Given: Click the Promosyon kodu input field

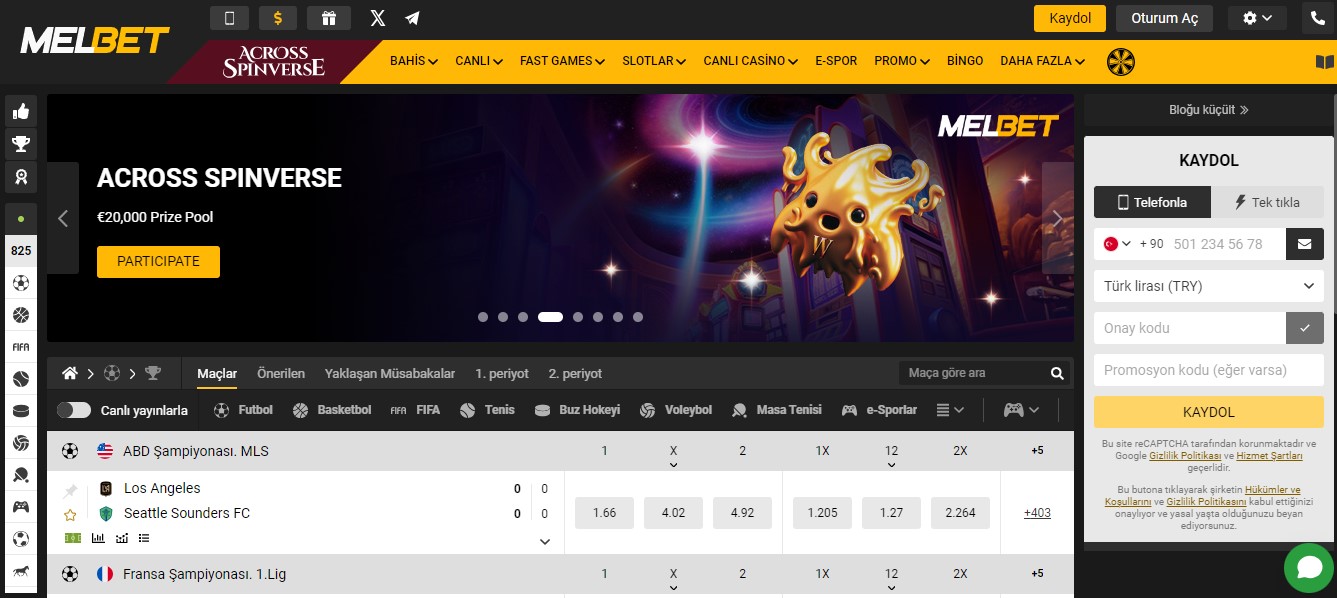Looking at the screenshot, I should pyautogui.click(x=1209, y=370).
